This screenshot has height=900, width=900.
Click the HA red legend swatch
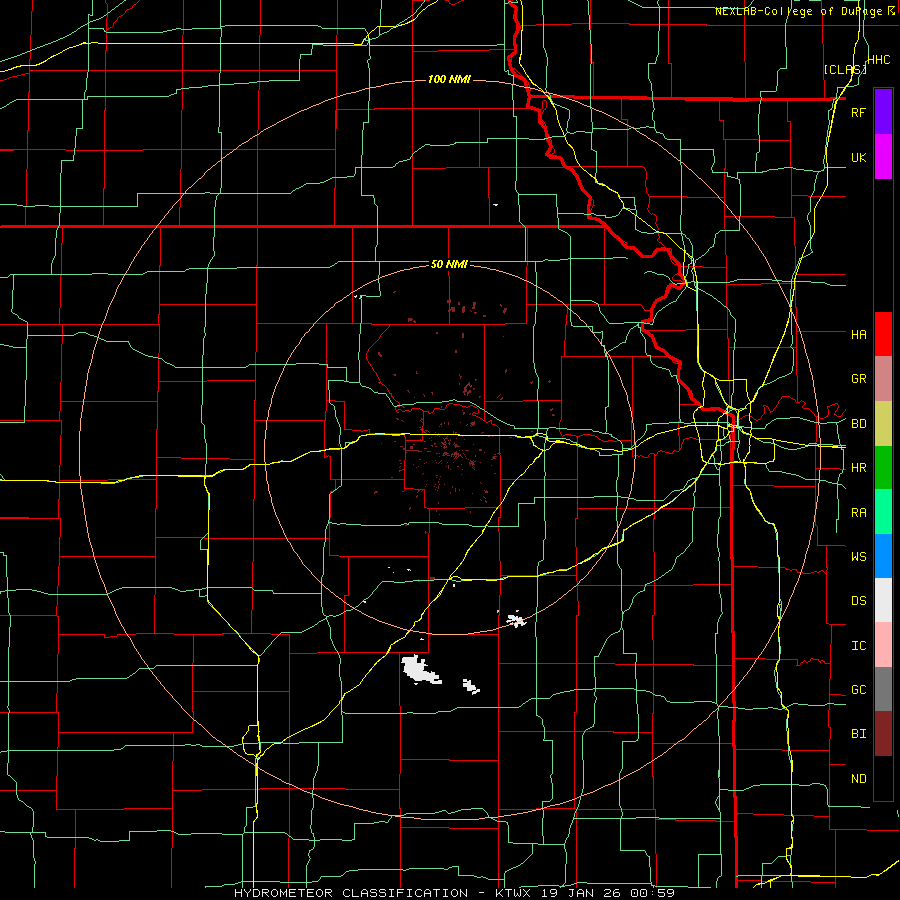click(883, 334)
